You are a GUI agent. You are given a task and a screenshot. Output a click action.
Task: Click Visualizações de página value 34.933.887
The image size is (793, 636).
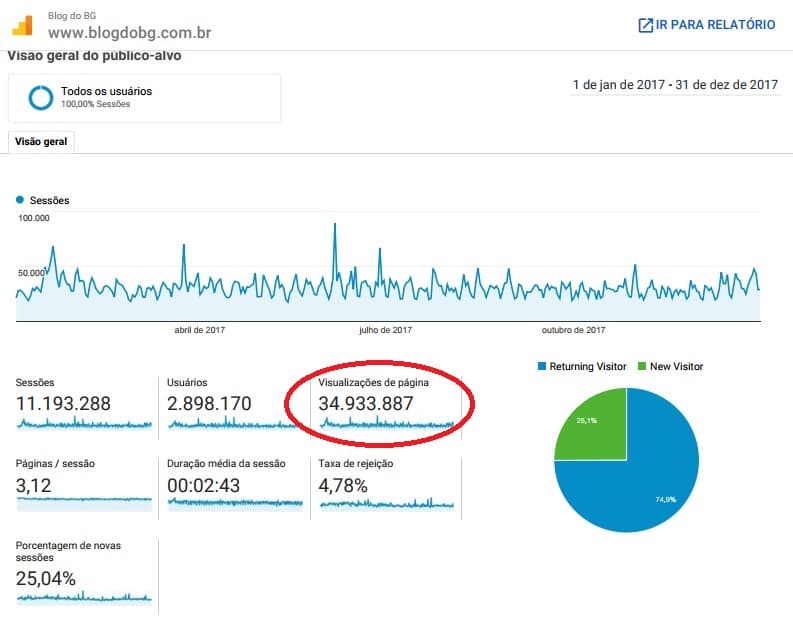click(366, 403)
